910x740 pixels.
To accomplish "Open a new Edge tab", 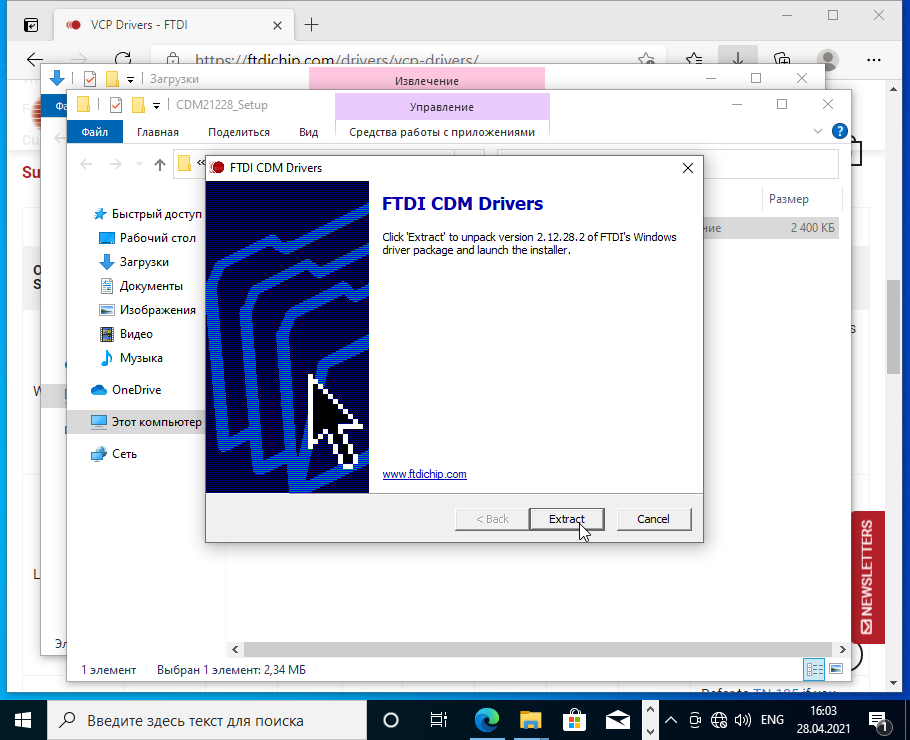I will click(312, 24).
